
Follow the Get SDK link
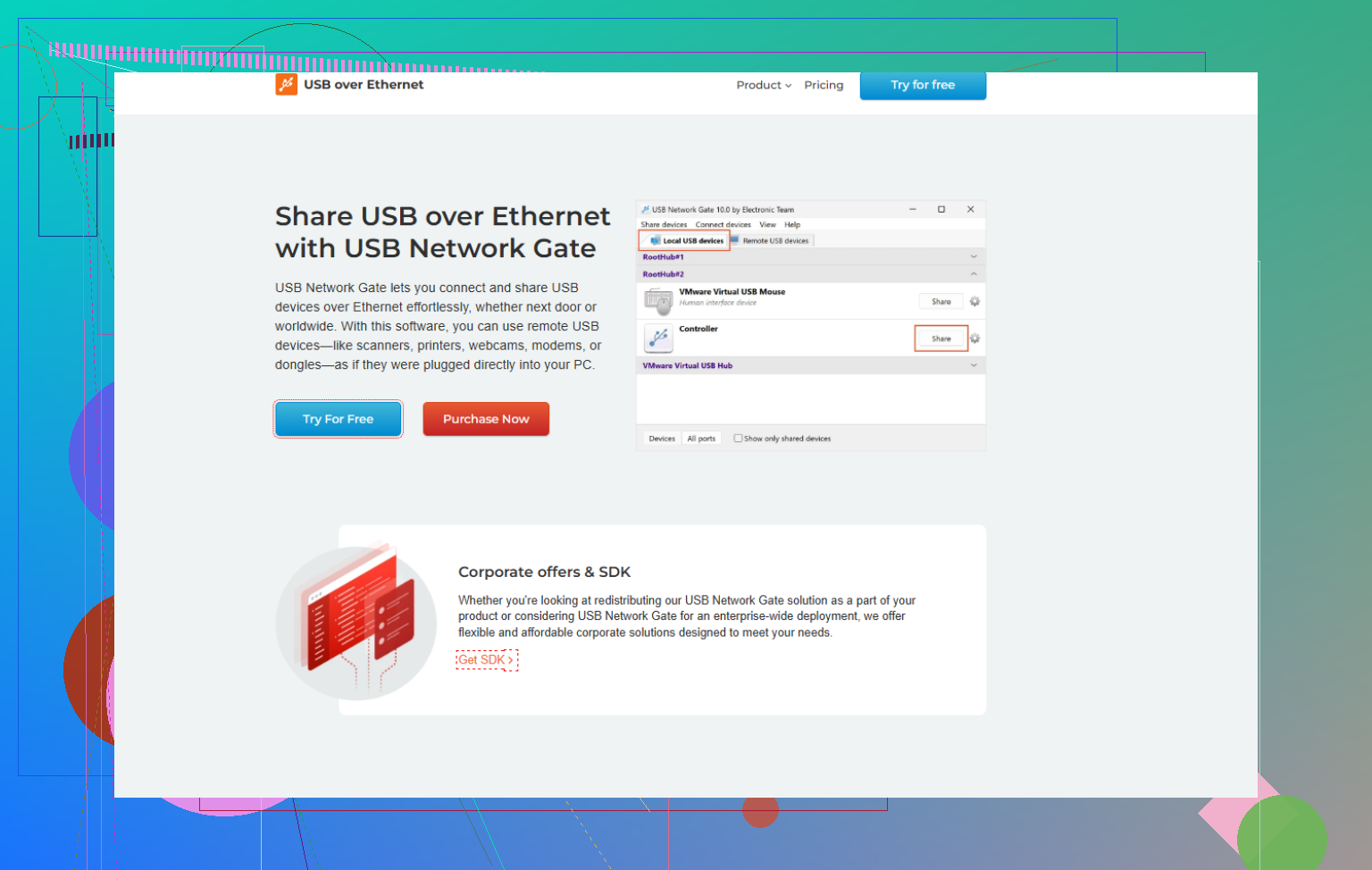[x=486, y=660]
